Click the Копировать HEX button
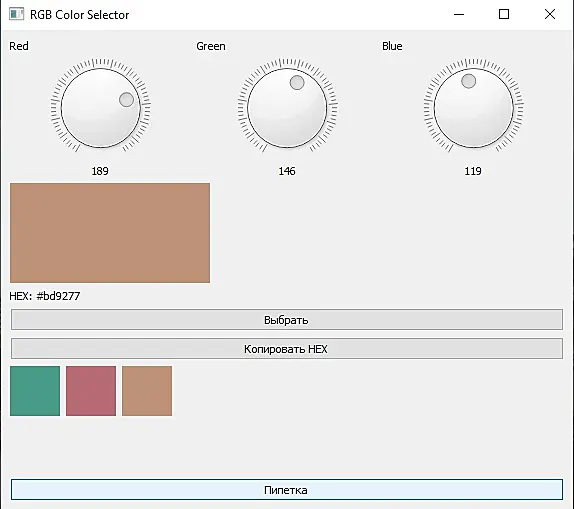Screen dimensions: 574x509 pos(287,349)
